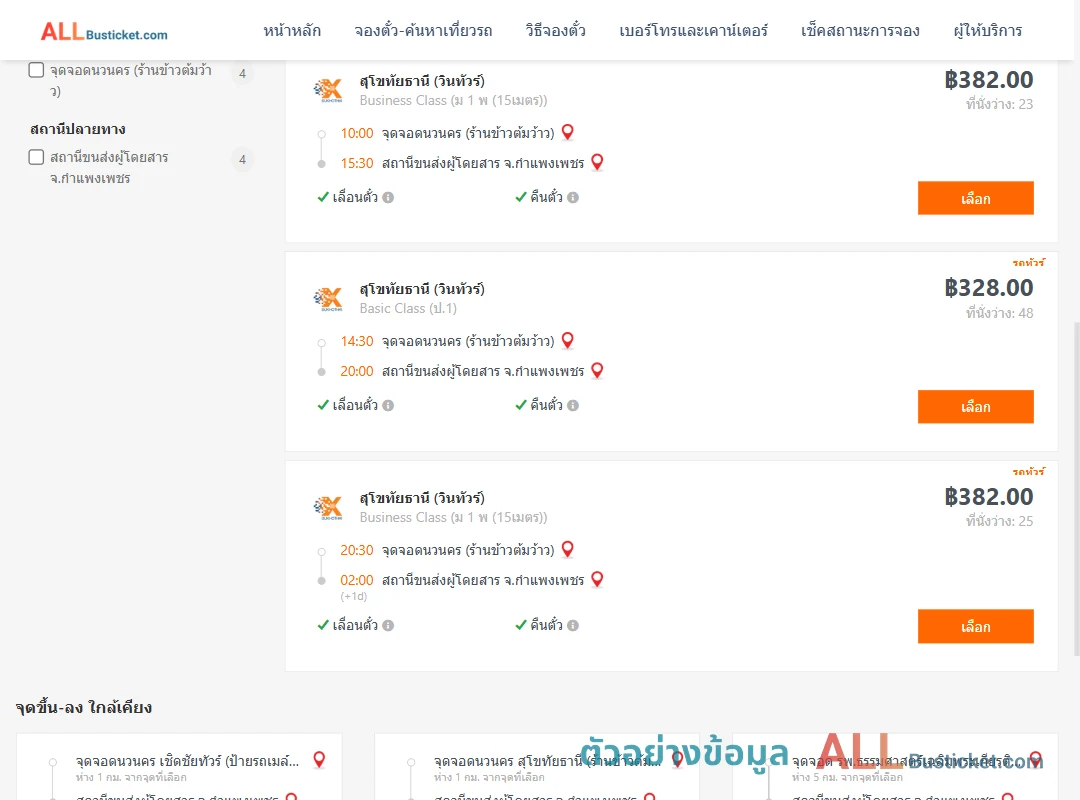Click ที่นั่งว่าง: 25 seat count
1080x800 pixels.
pyautogui.click(x=999, y=521)
